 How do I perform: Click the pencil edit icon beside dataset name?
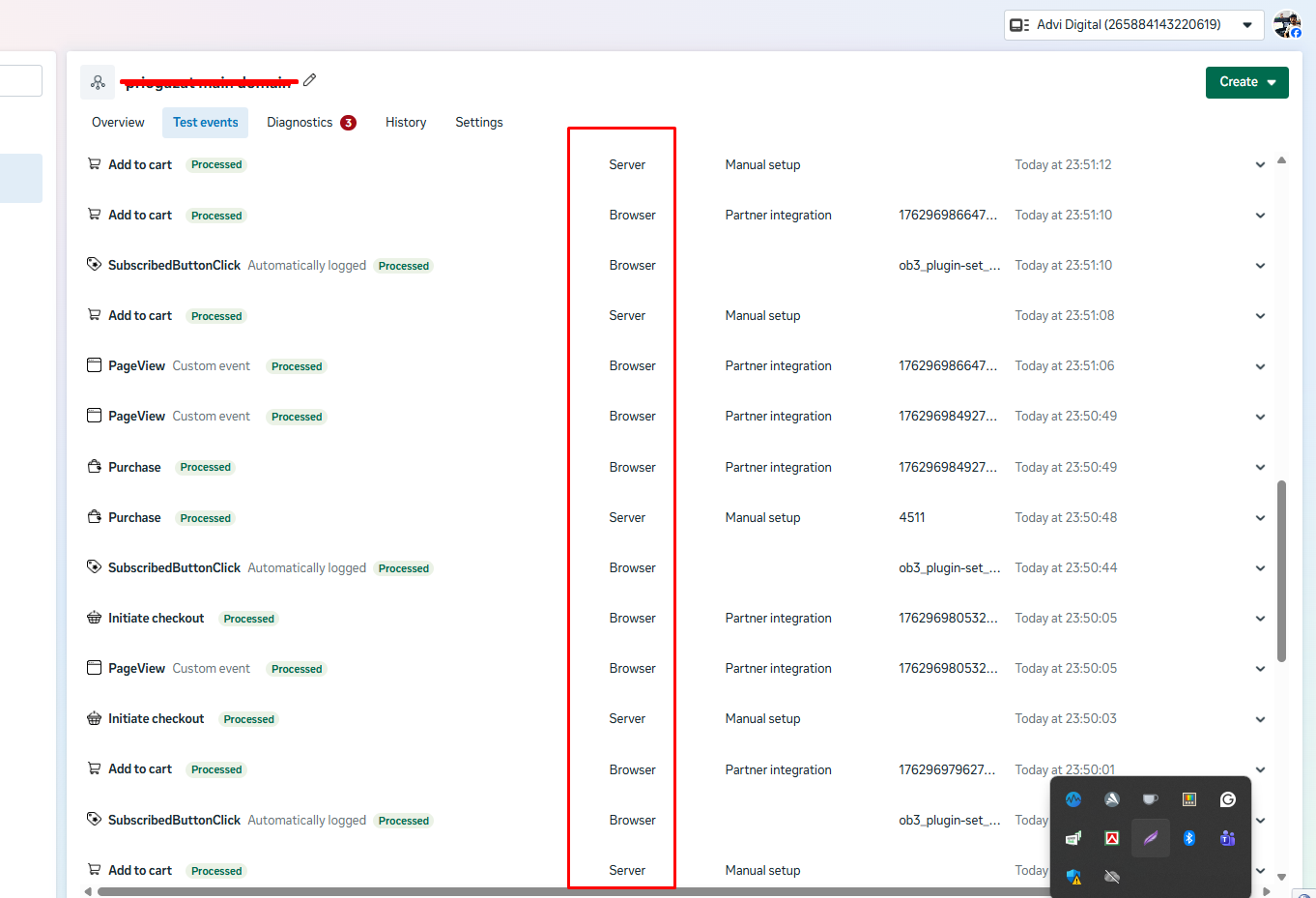pos(309,80)
